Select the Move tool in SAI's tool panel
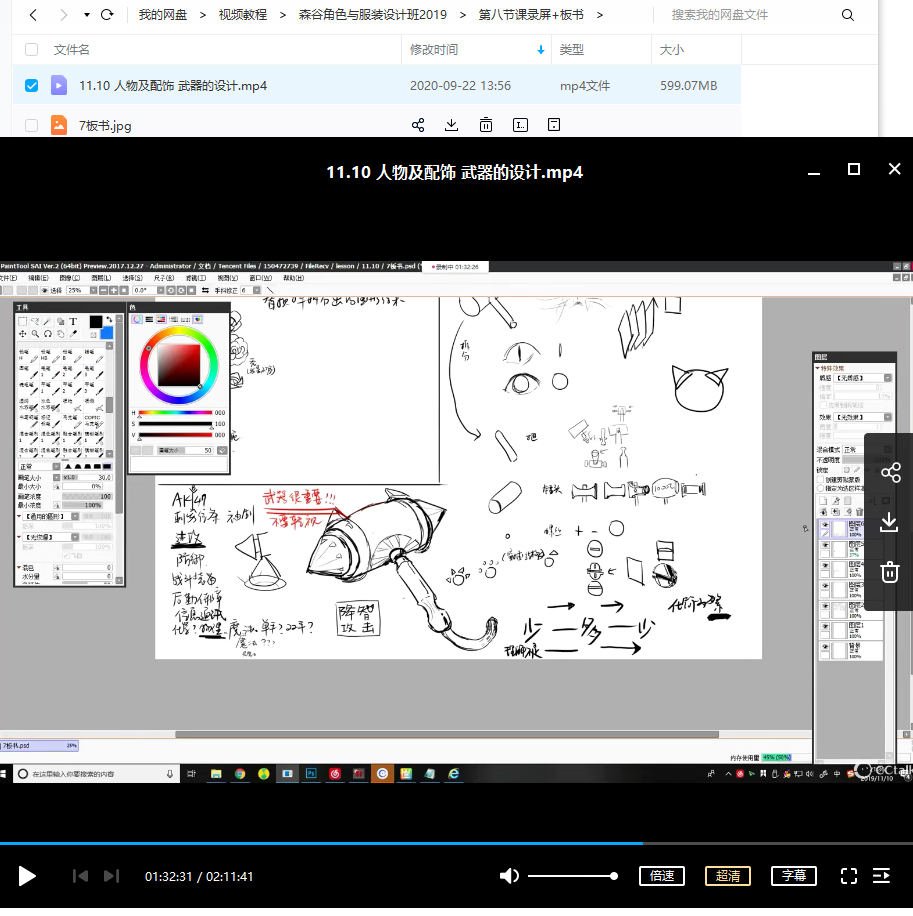 point(23,334)
